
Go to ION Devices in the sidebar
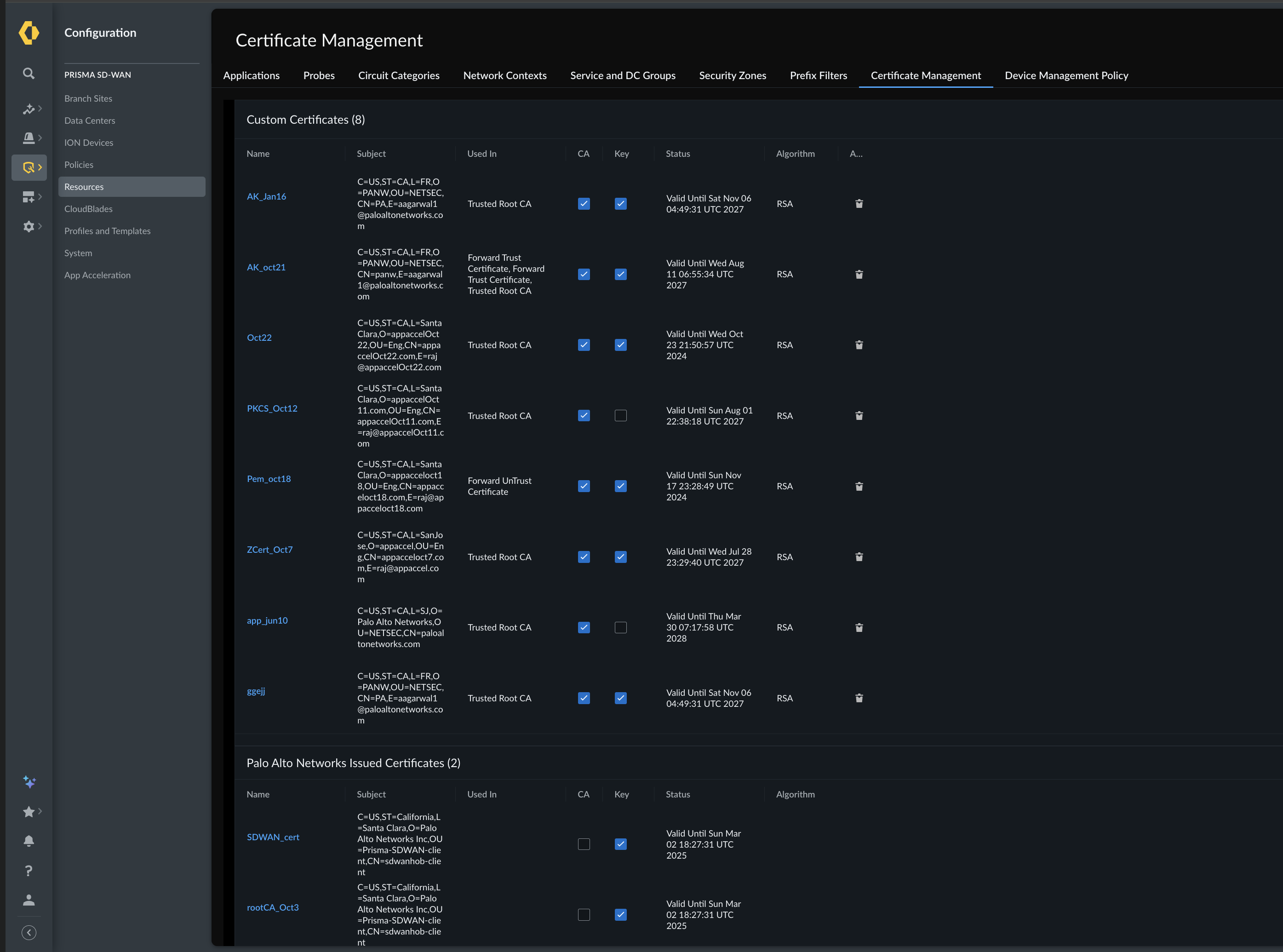click(x=88, y=142)
